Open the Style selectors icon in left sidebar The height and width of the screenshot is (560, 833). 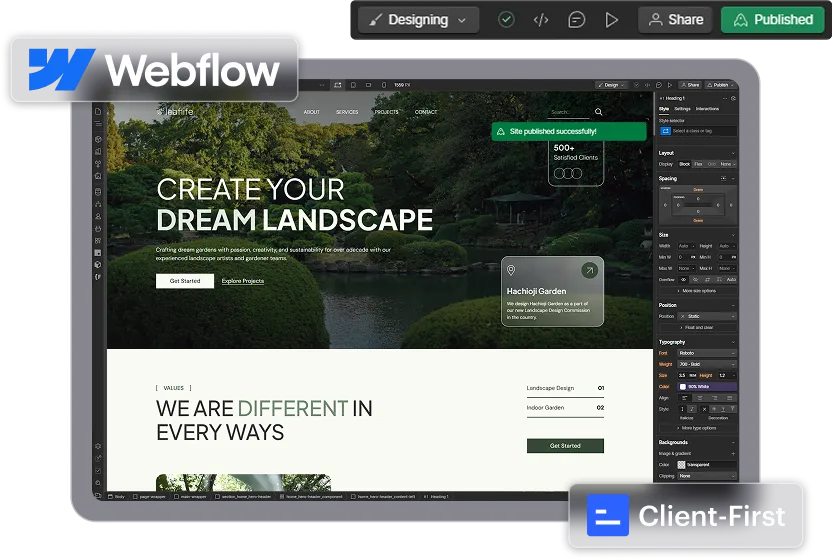pyautogui.click(x=98, y=164)
